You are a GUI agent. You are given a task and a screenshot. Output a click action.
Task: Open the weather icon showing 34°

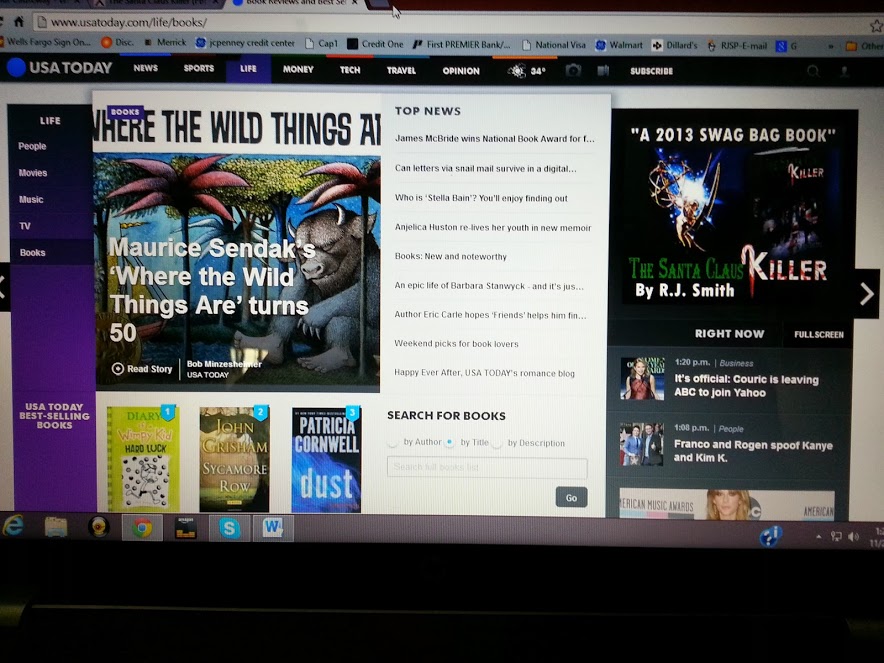(527, 71)
